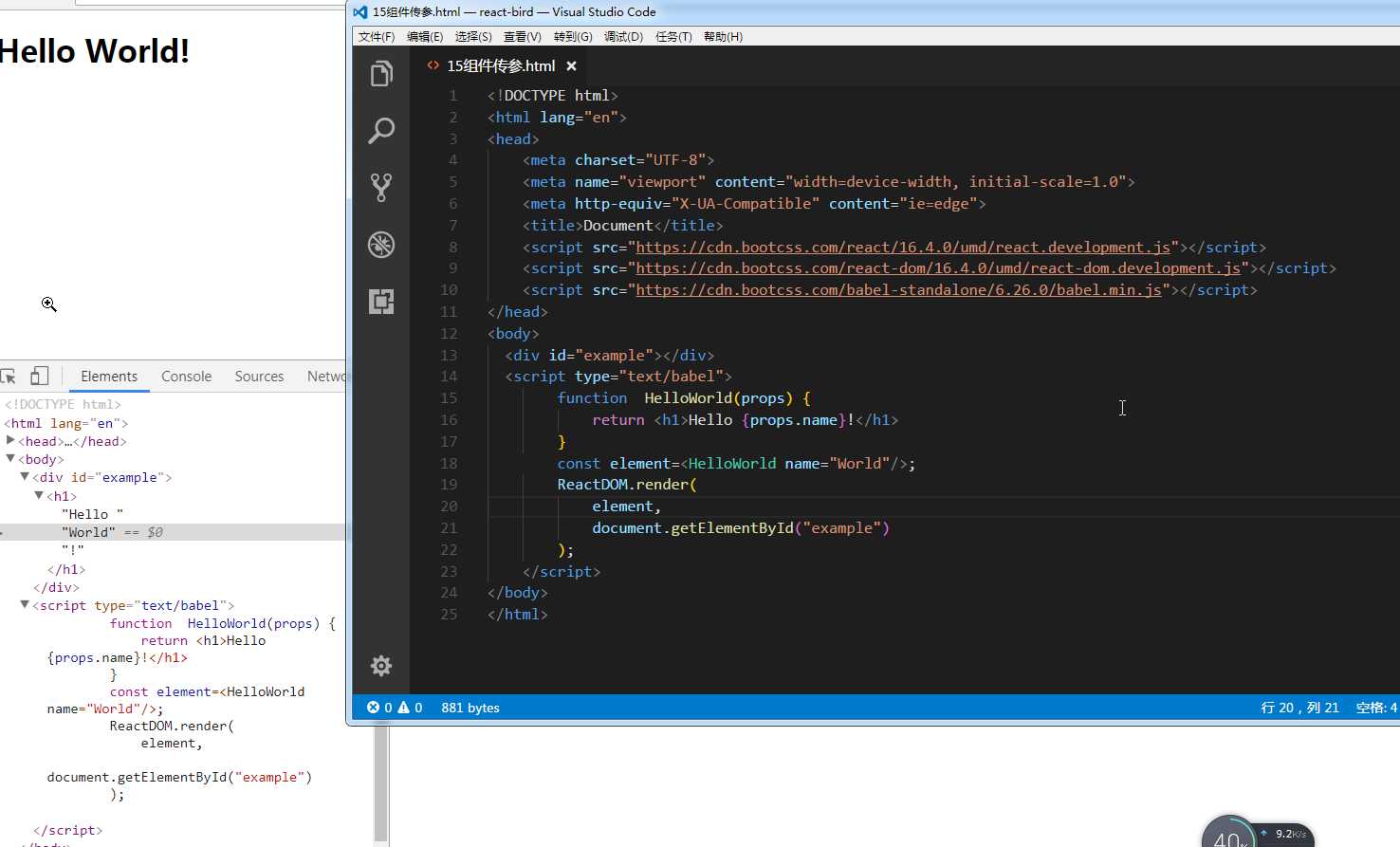Click the !DOCTYPE html line in Elements panel
Image resolution: width=1400 pixels, height=847 pixels.
[63, 404]
